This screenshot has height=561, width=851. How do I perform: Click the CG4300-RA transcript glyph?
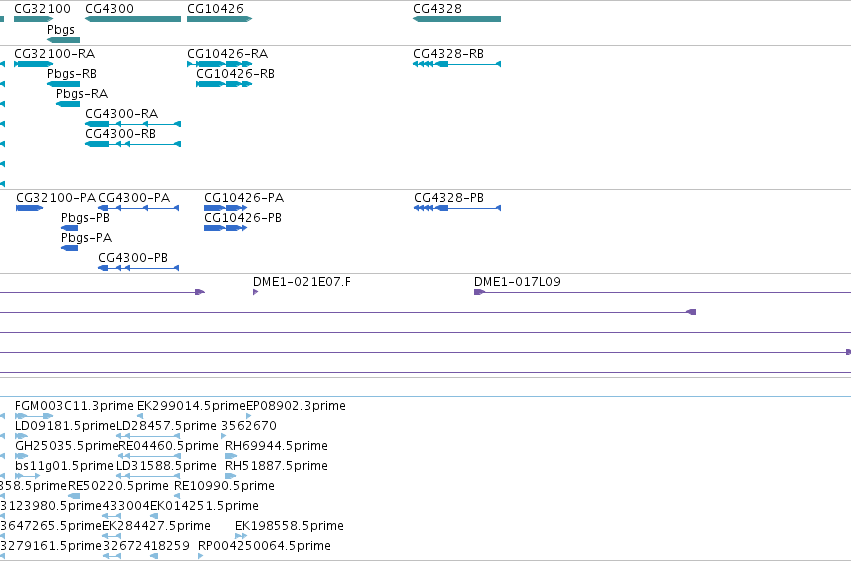[x=133, y=124]
